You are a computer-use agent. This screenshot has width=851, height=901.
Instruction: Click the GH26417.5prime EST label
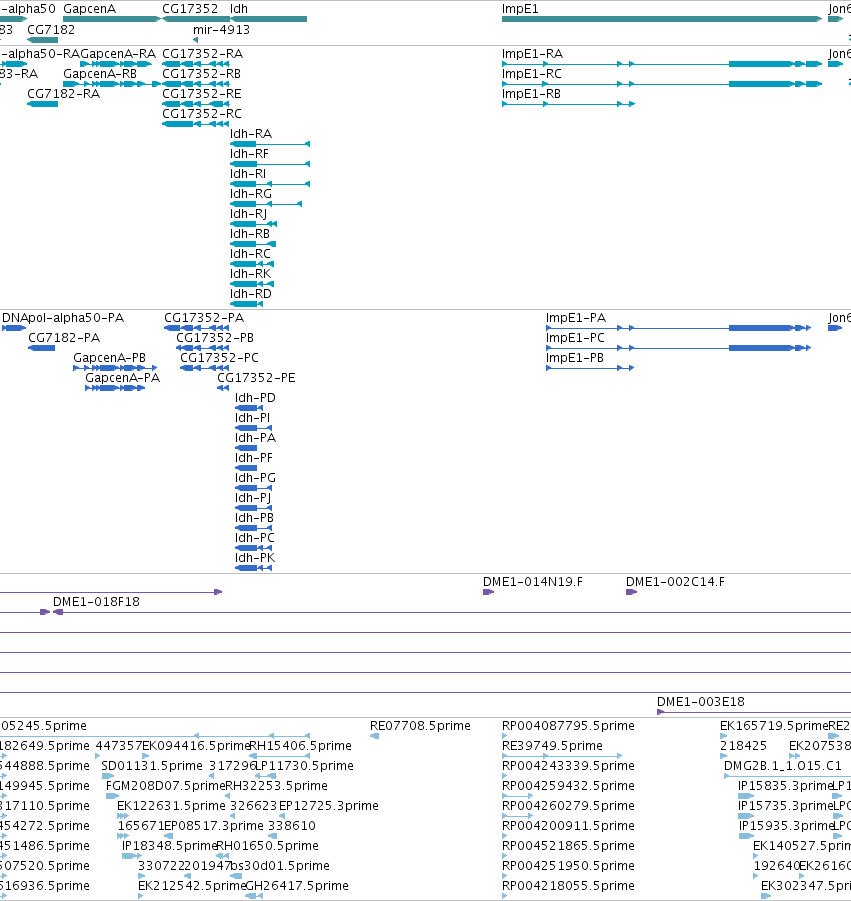click(297, 886)
